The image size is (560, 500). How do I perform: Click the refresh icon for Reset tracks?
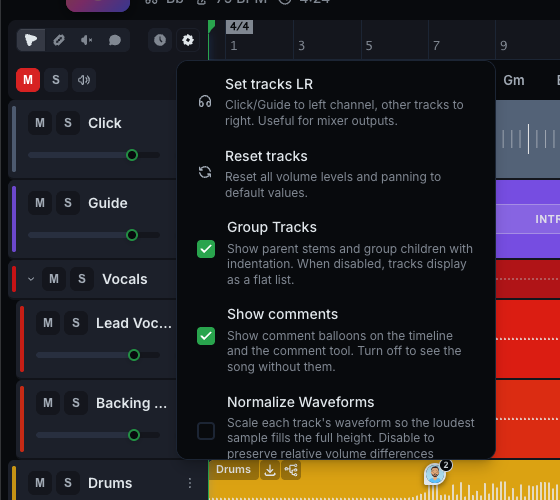205,172
